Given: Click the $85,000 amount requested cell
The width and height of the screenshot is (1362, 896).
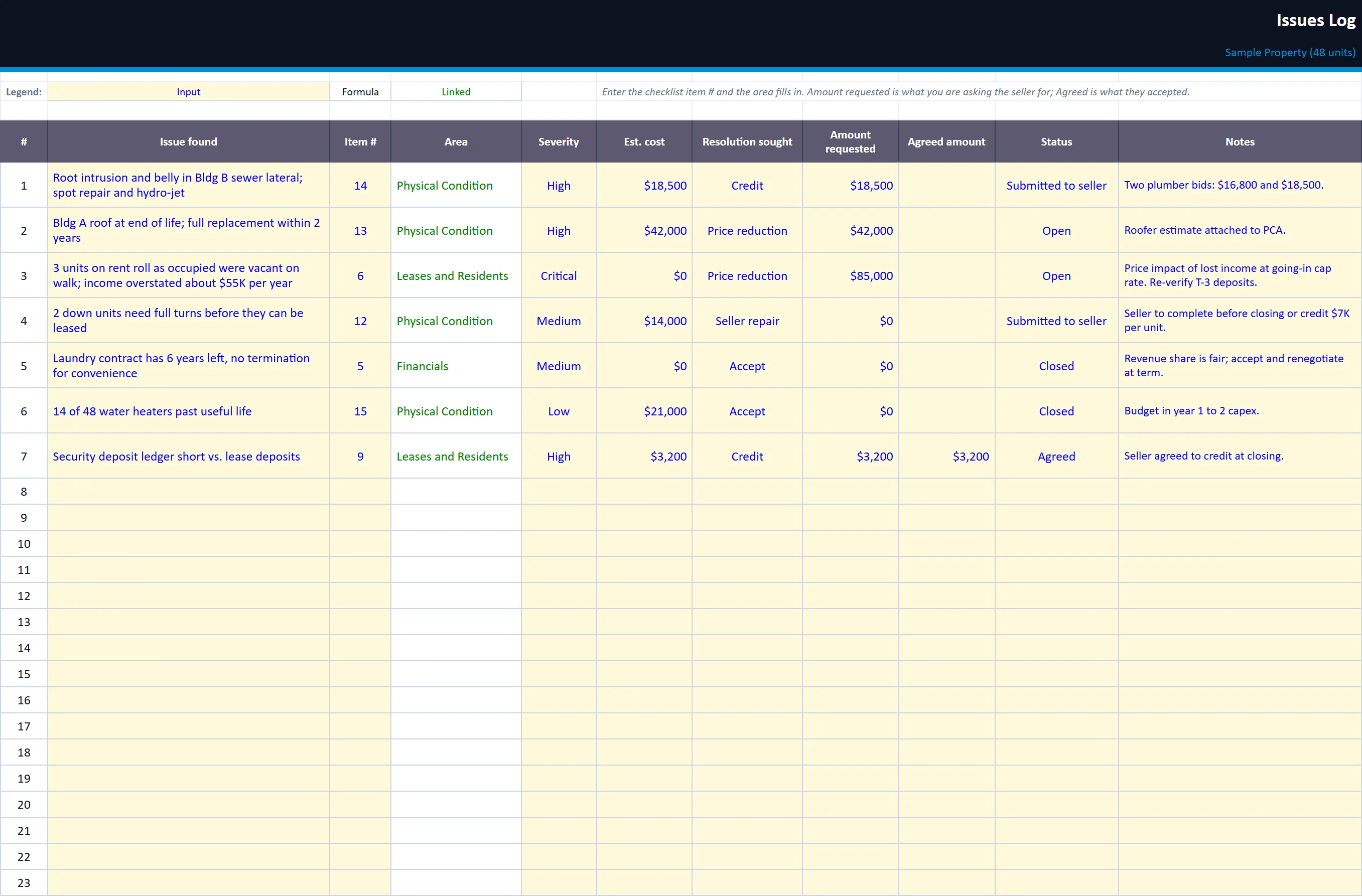Looking at the screenshot, I should coord(851,276).
